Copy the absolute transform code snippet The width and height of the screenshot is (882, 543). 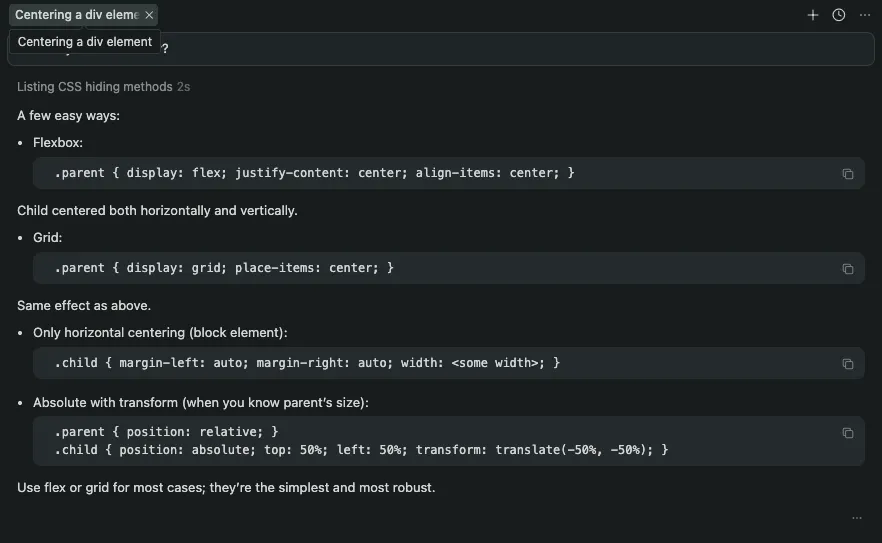tap(847, 433)
